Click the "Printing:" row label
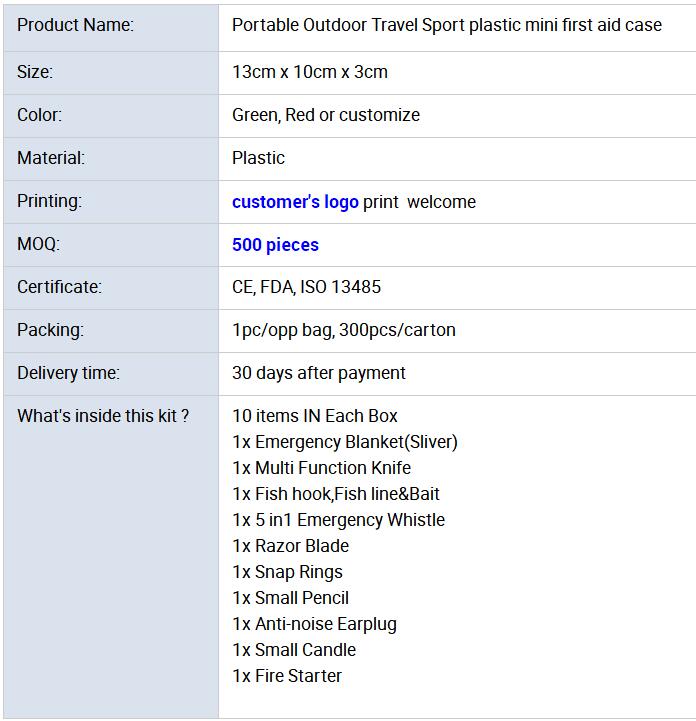This screenshot has width=696, height=721. pos(50,201)
